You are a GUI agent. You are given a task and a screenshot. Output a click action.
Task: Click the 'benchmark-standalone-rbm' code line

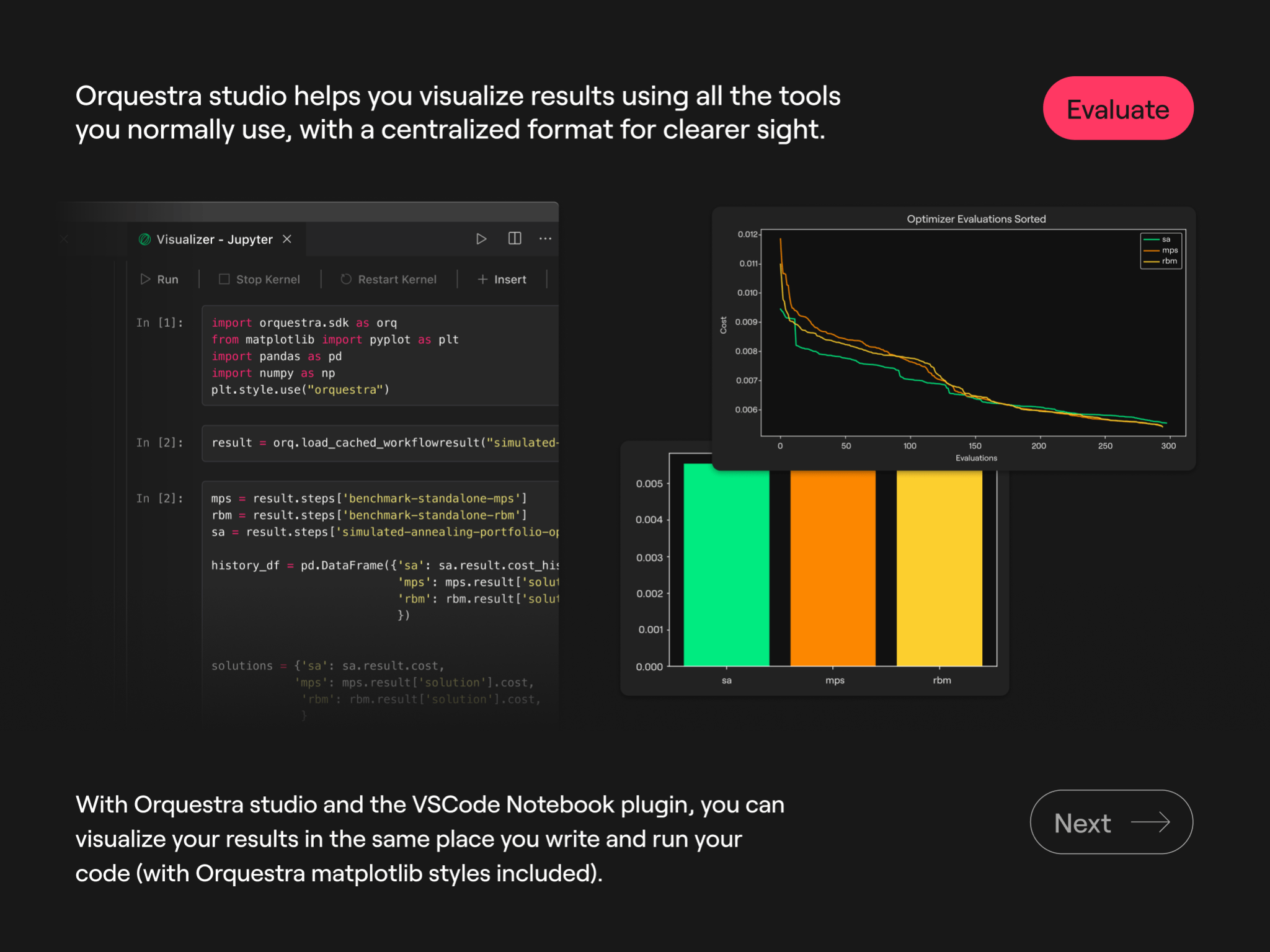tap(369, 515)
